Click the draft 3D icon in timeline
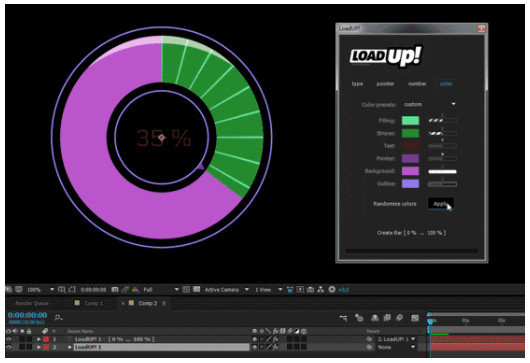Image resolution: width=530 pixels, height=363 pixels. 359,318
